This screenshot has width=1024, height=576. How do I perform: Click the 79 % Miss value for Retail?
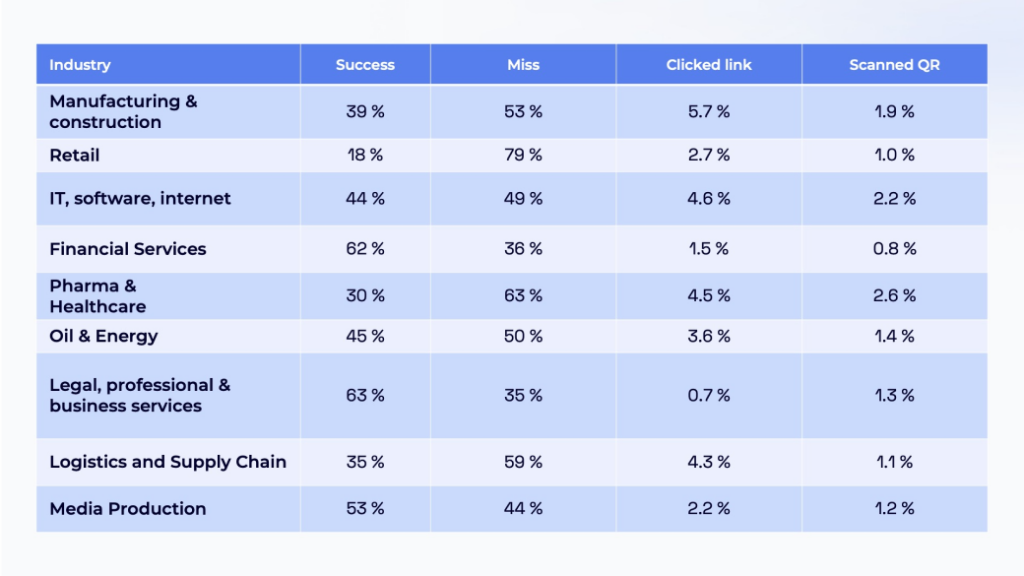(523, 155)
